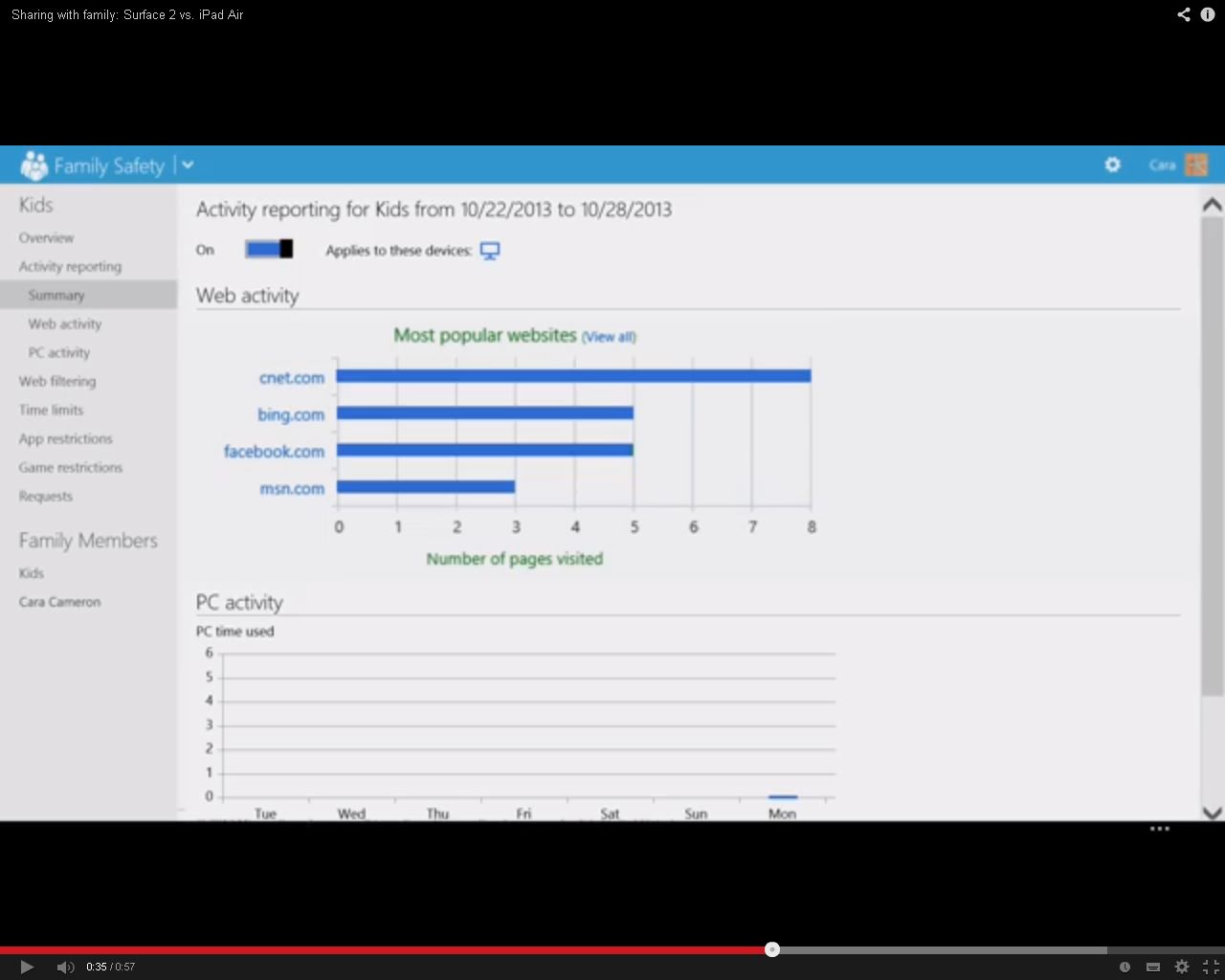
Task: Open the Family Safety settings gear
Action: click(x=1112, y=165)
